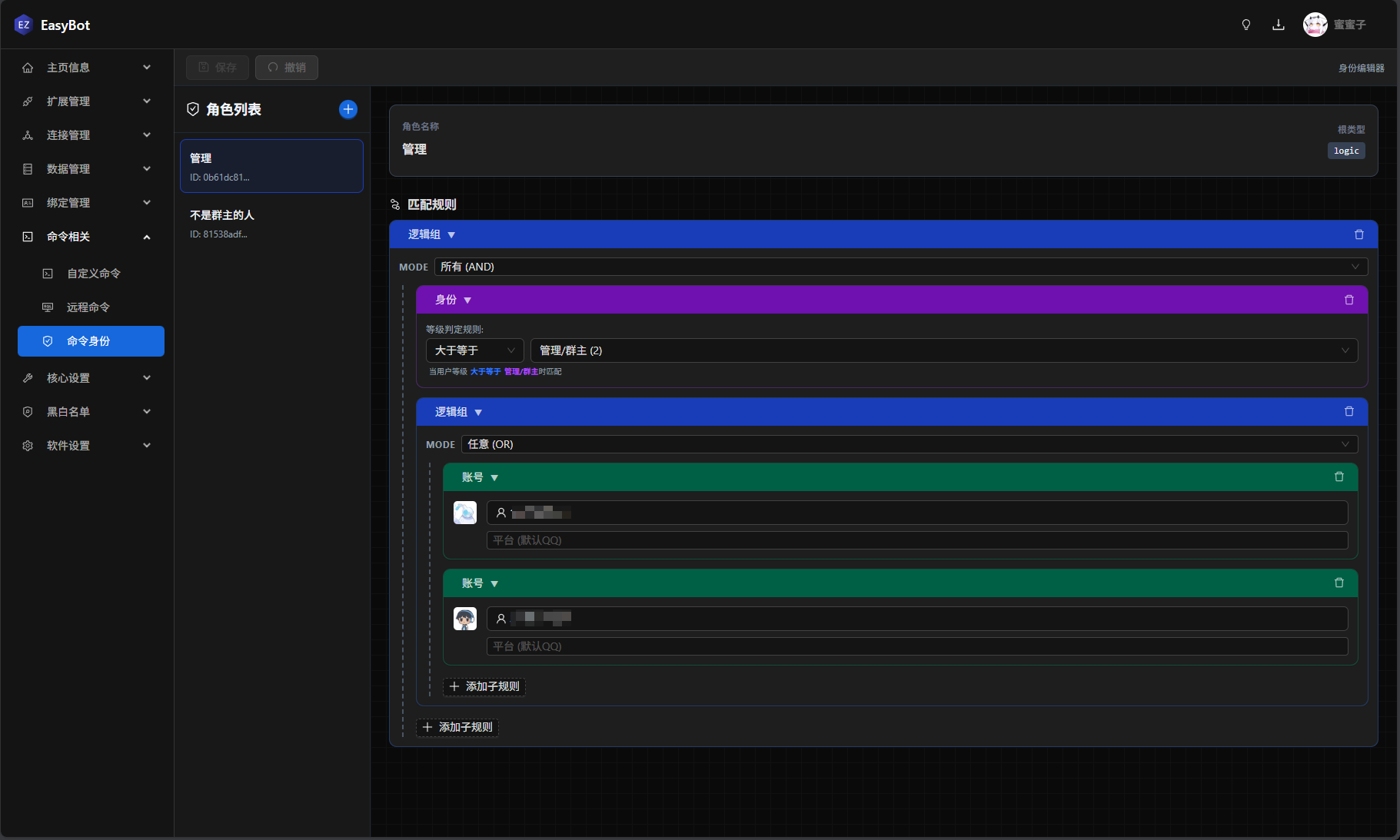Click the lightbulb theme icon in header

point(1245,25)
